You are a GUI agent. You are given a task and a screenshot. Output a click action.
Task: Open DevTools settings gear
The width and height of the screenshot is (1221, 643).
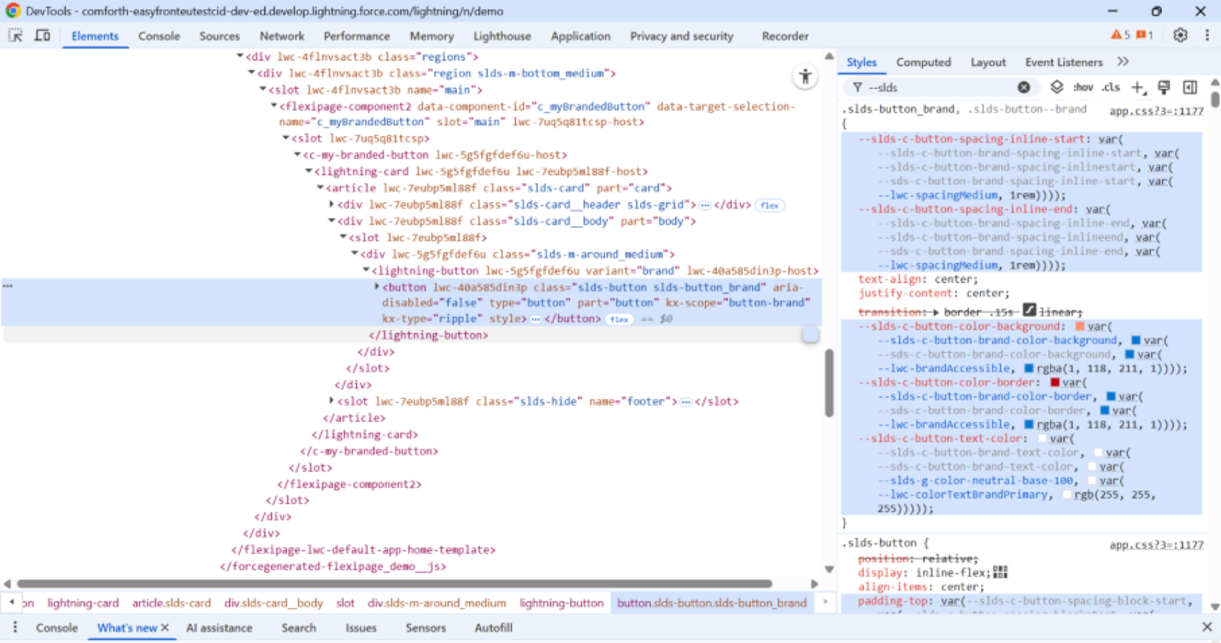[x=1180, y=35]
